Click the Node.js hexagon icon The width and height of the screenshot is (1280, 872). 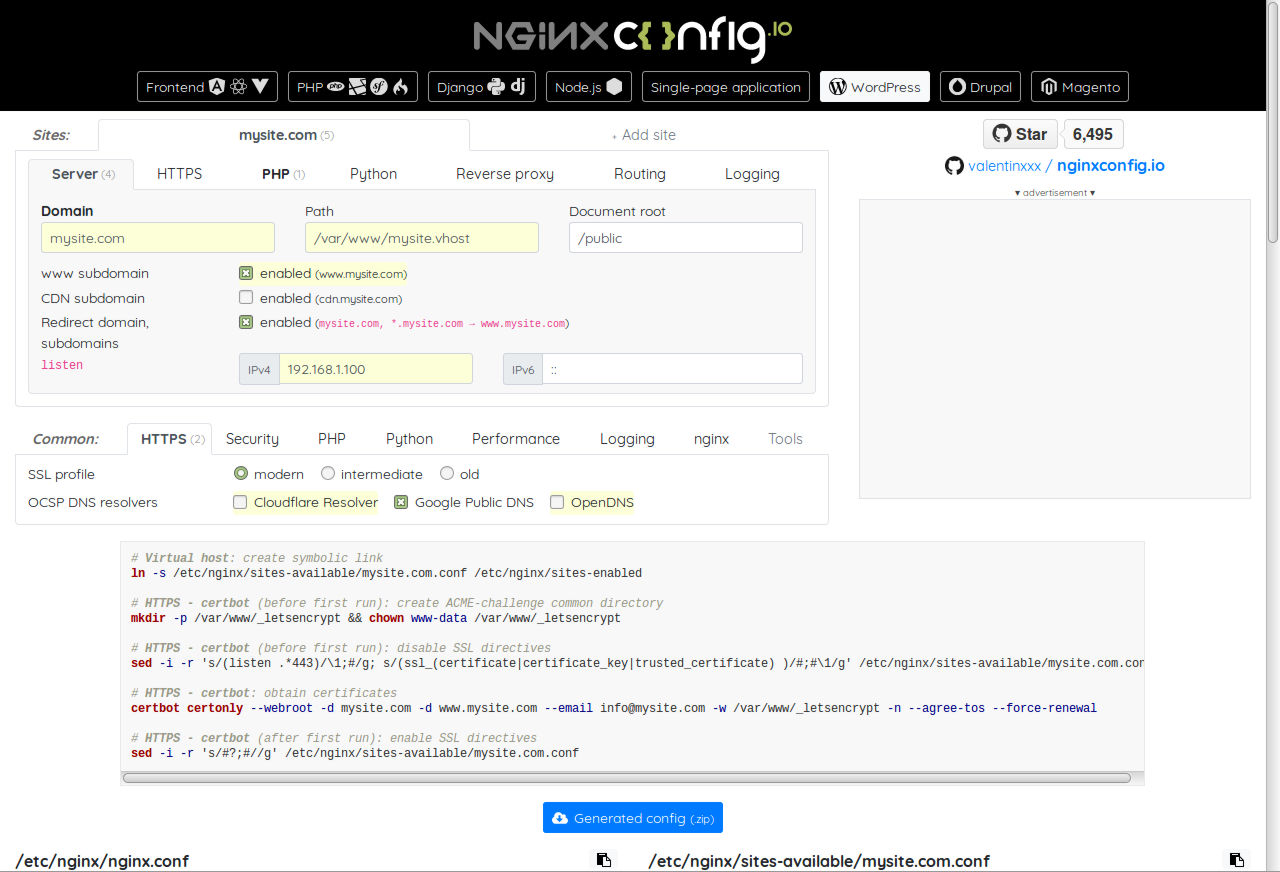(614, 87)
